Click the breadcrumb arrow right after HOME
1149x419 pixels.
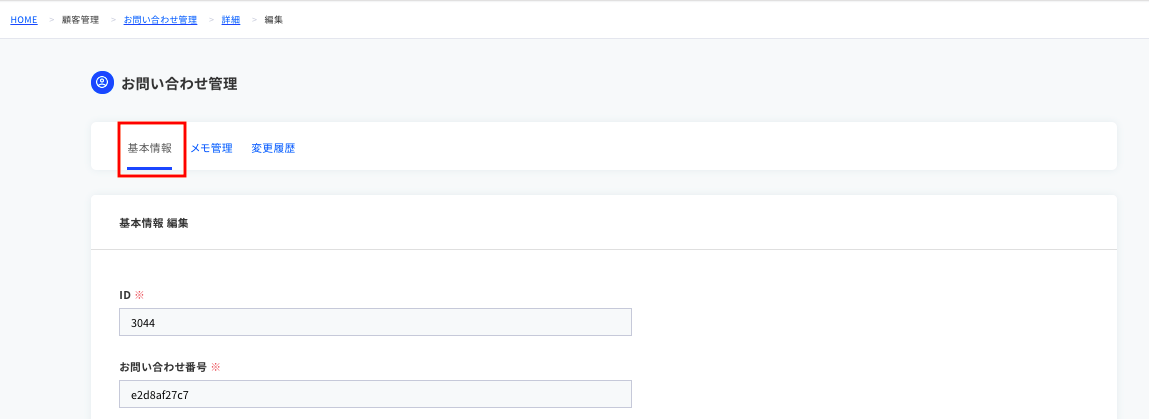(x=51, y=20)
